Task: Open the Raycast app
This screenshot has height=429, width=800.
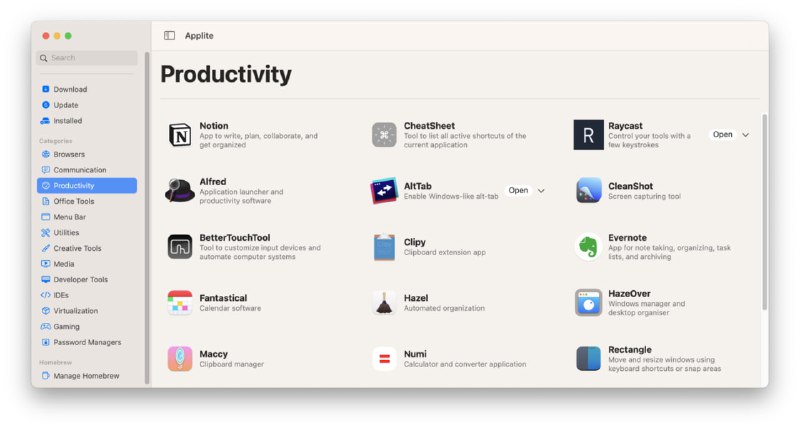Action: 722,134
